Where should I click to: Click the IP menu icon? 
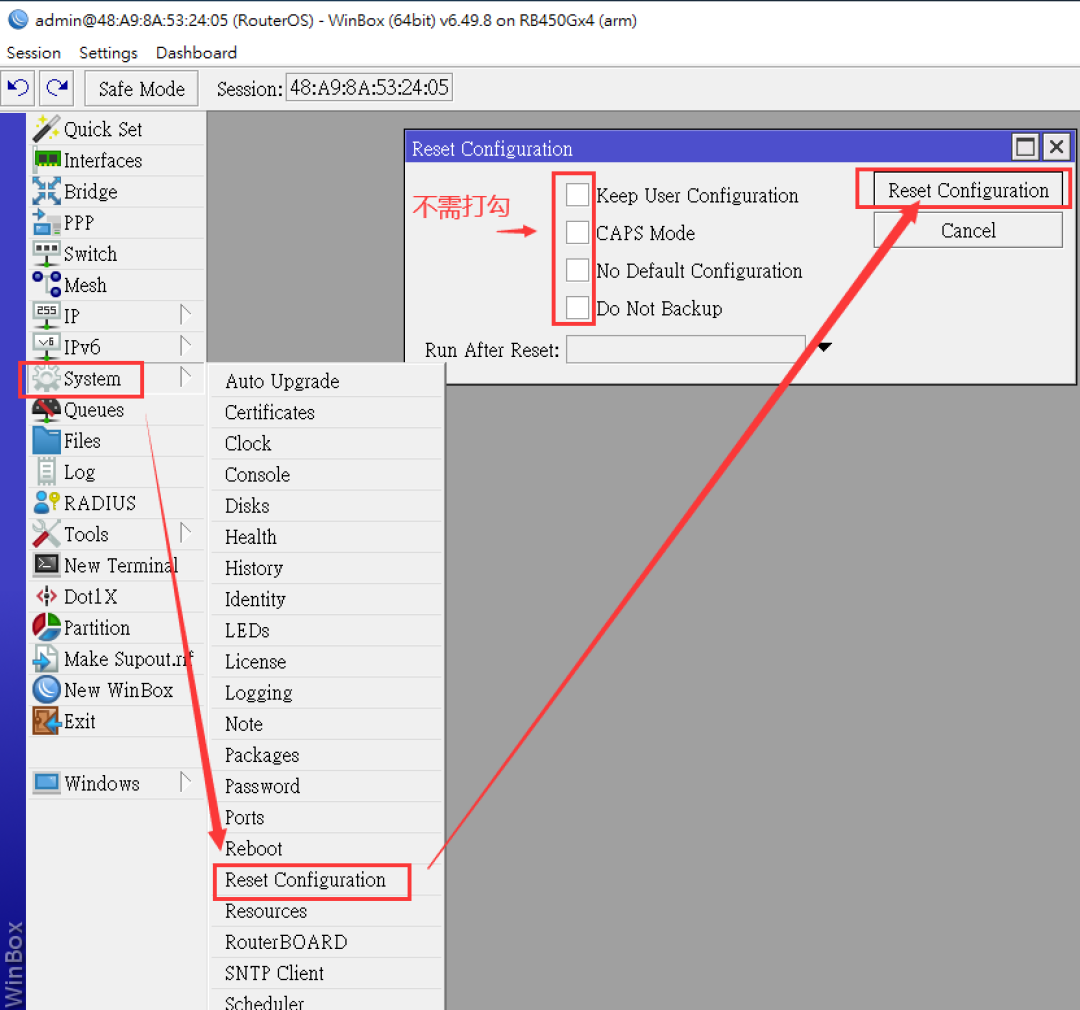(46, 316)
